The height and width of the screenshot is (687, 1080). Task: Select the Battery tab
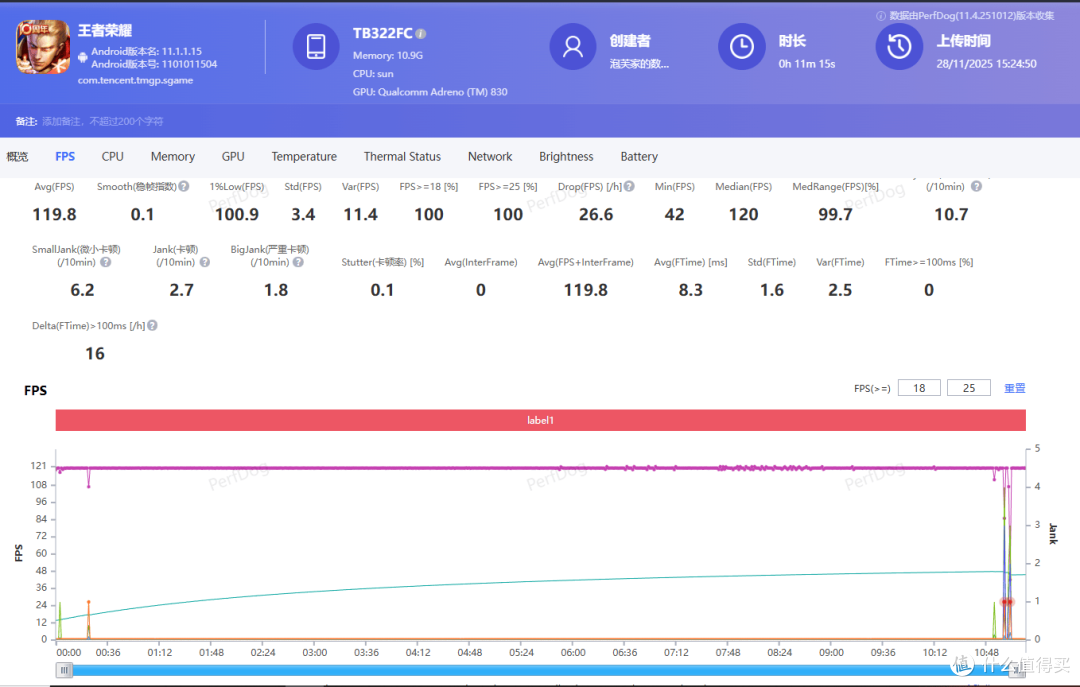(638, 156)
